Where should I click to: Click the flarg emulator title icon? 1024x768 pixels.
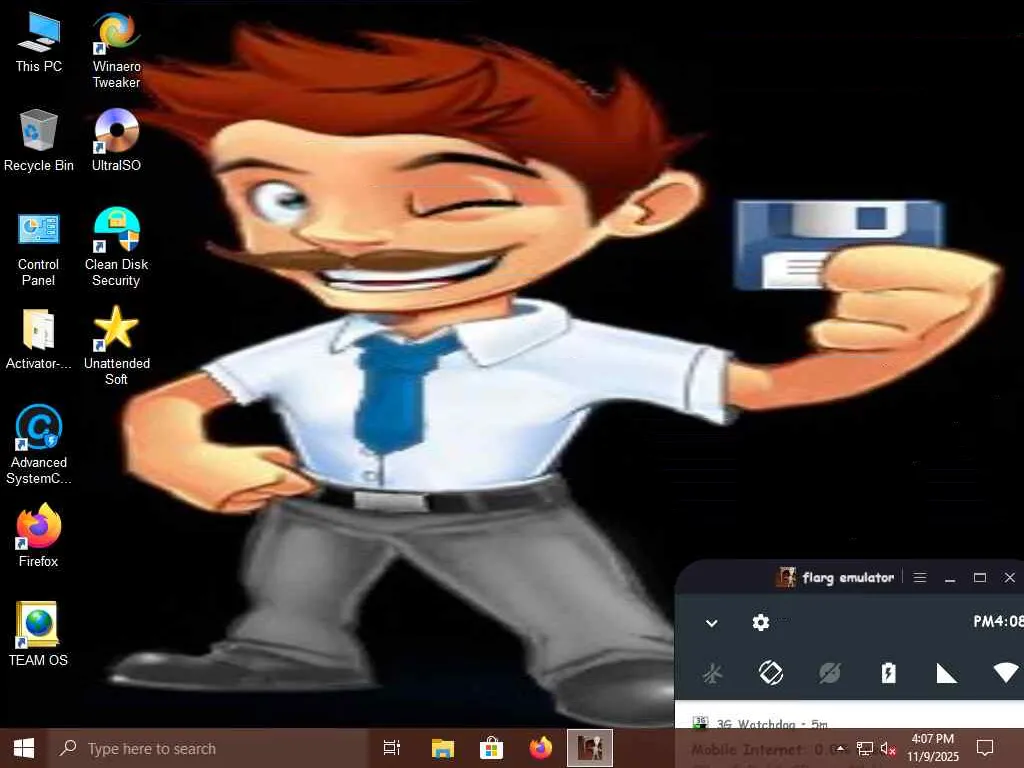click(786, 577)
